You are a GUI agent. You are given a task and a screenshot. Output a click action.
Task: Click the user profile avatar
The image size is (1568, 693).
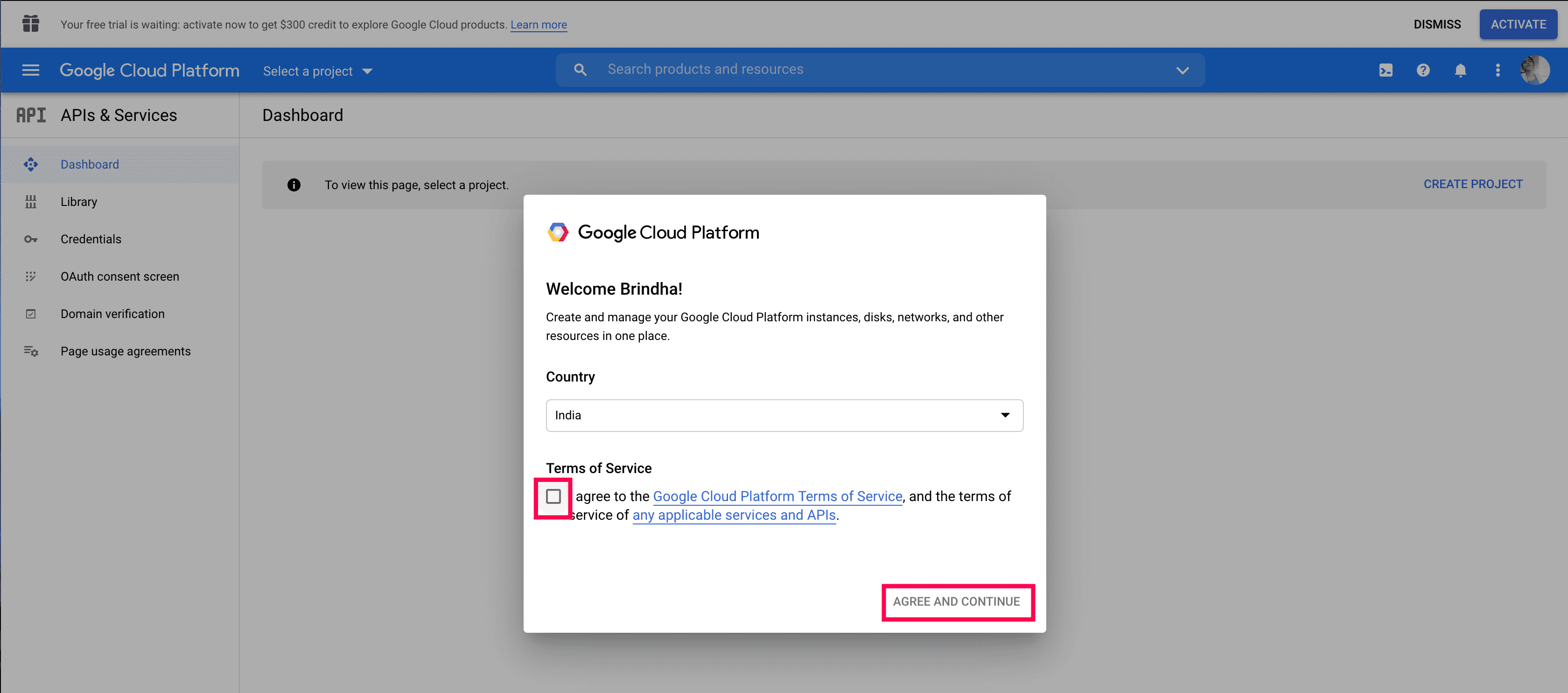coord(1534,70)
